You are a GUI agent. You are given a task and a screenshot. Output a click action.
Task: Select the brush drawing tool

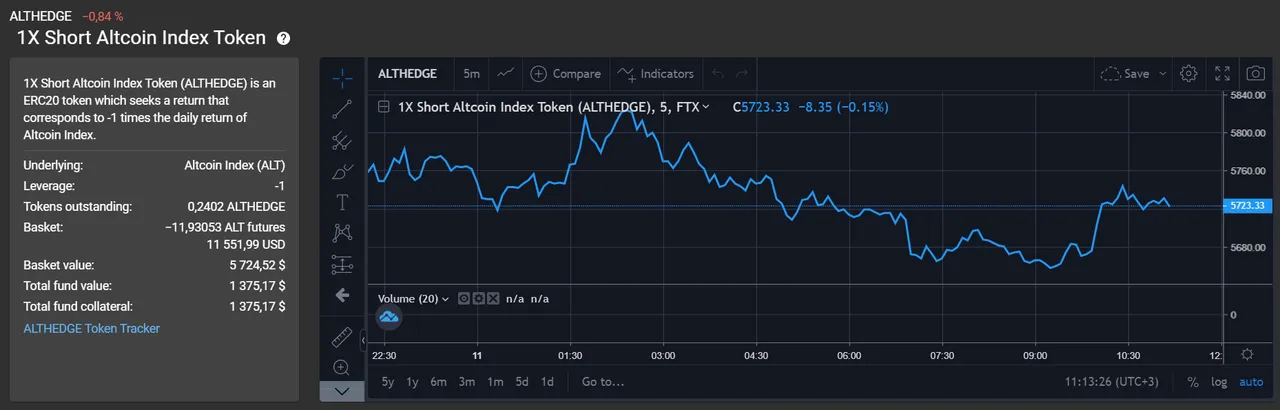pyautogui.click(x=342, y=171)
